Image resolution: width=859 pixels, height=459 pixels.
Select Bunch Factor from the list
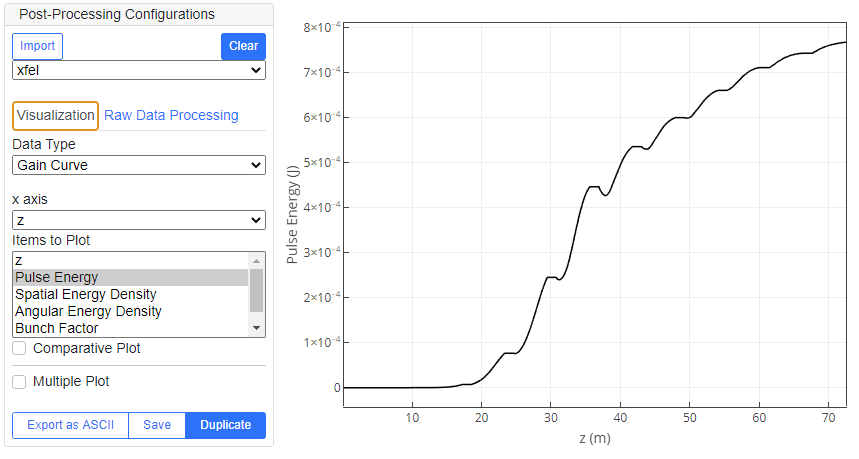[130, 328]
